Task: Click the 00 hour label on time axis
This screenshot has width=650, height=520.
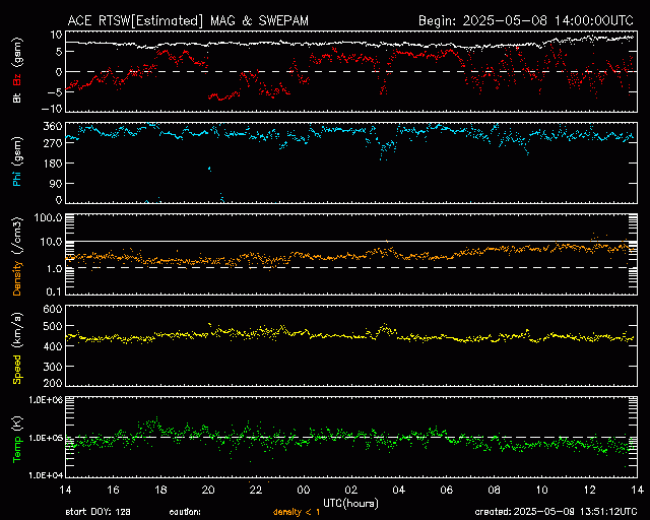Action: click(x=303, y=490)
